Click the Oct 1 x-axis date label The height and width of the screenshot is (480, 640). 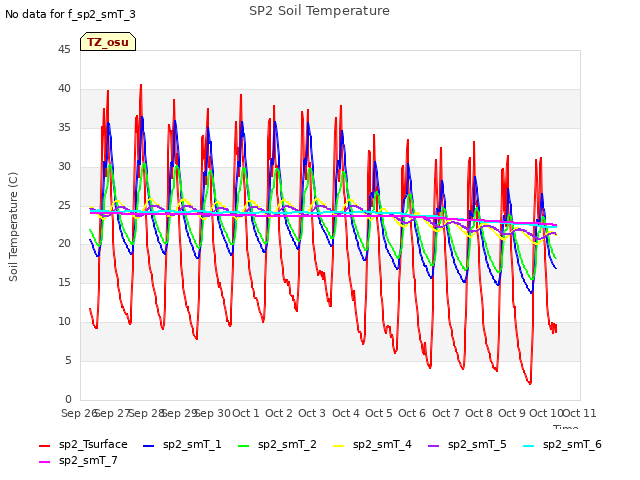click(246, 413)
